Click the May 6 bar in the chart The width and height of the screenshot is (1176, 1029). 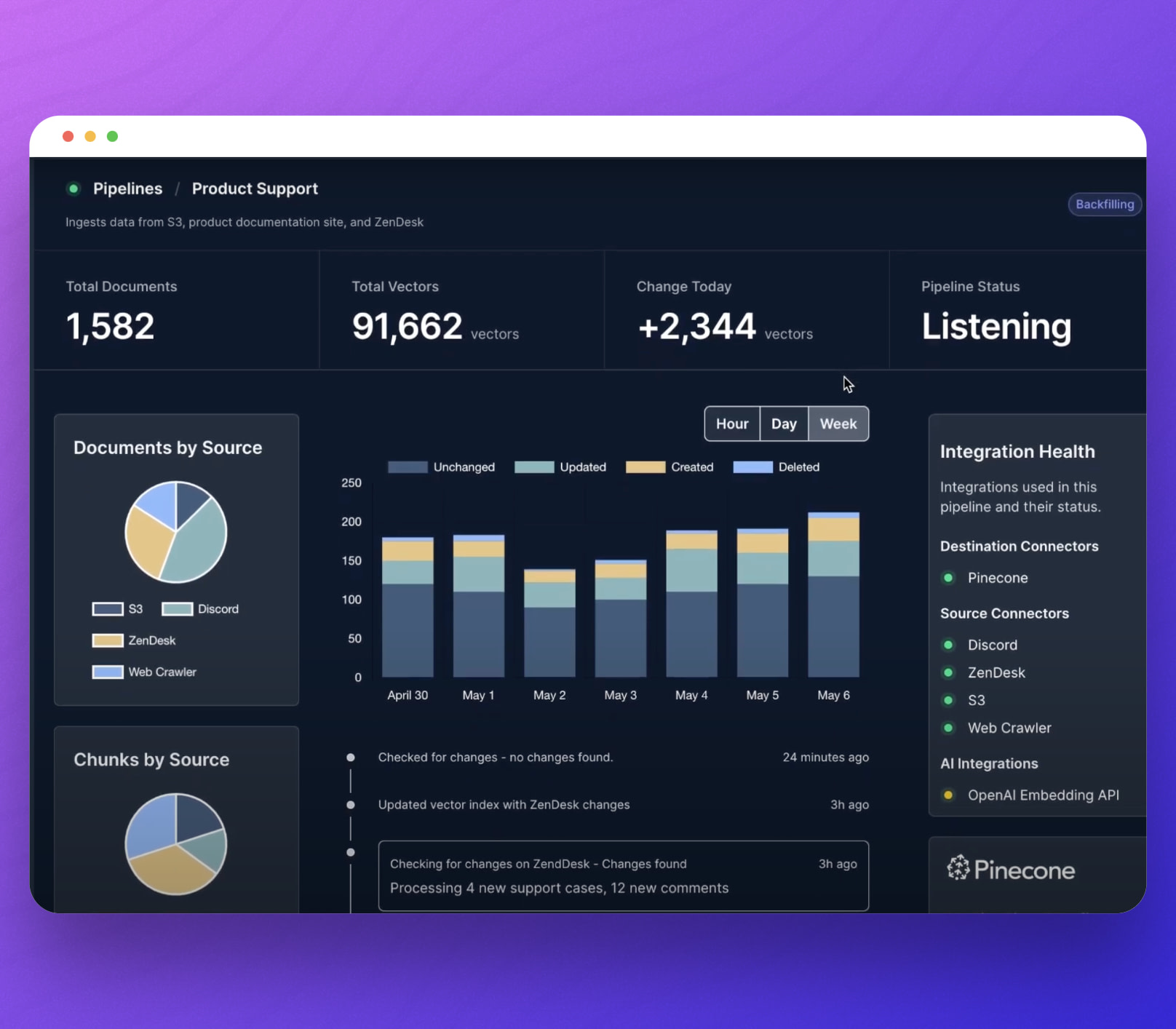(x=833, y=595)
